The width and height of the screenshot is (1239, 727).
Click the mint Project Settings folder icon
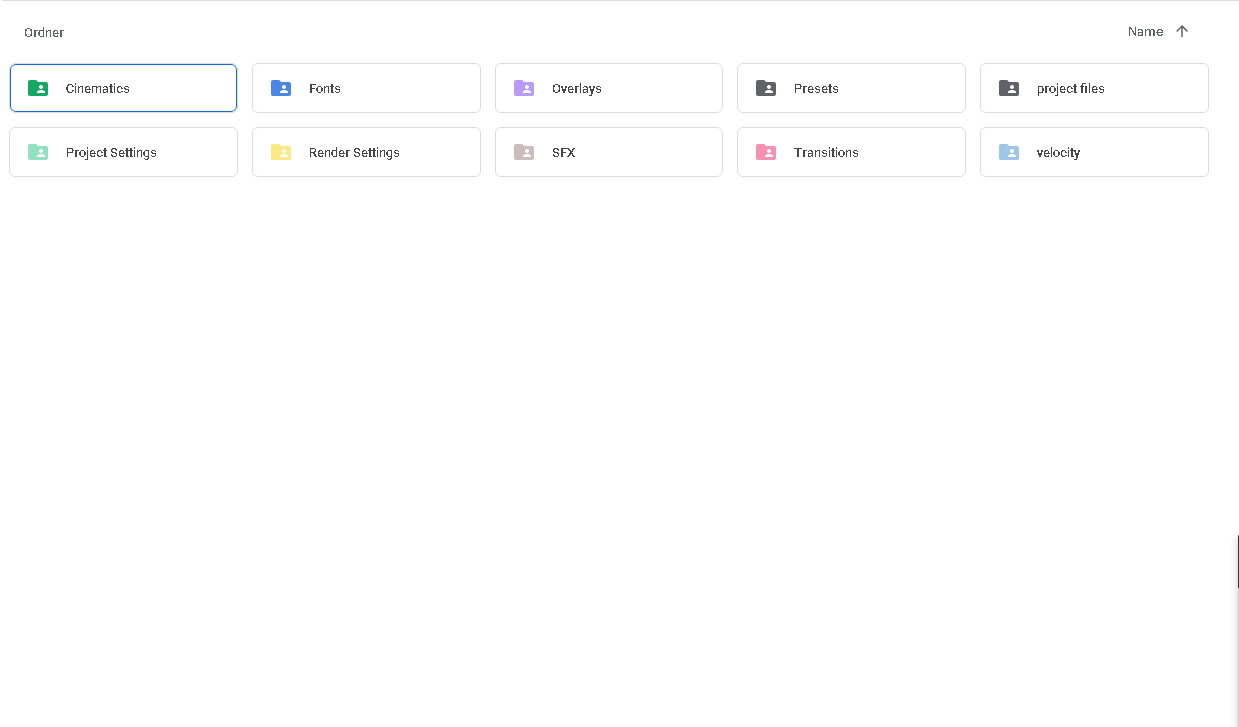pos(38,152)
